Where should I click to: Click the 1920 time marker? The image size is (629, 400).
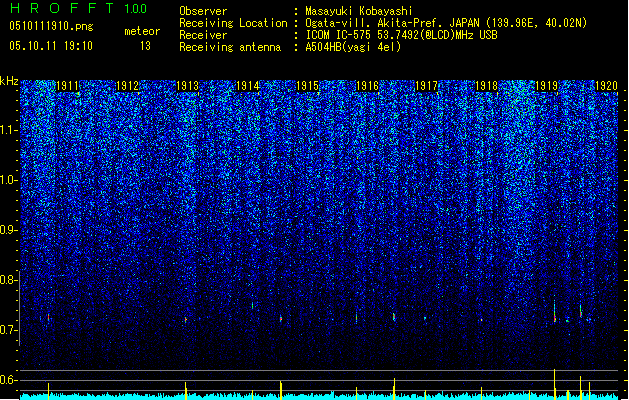606,86
